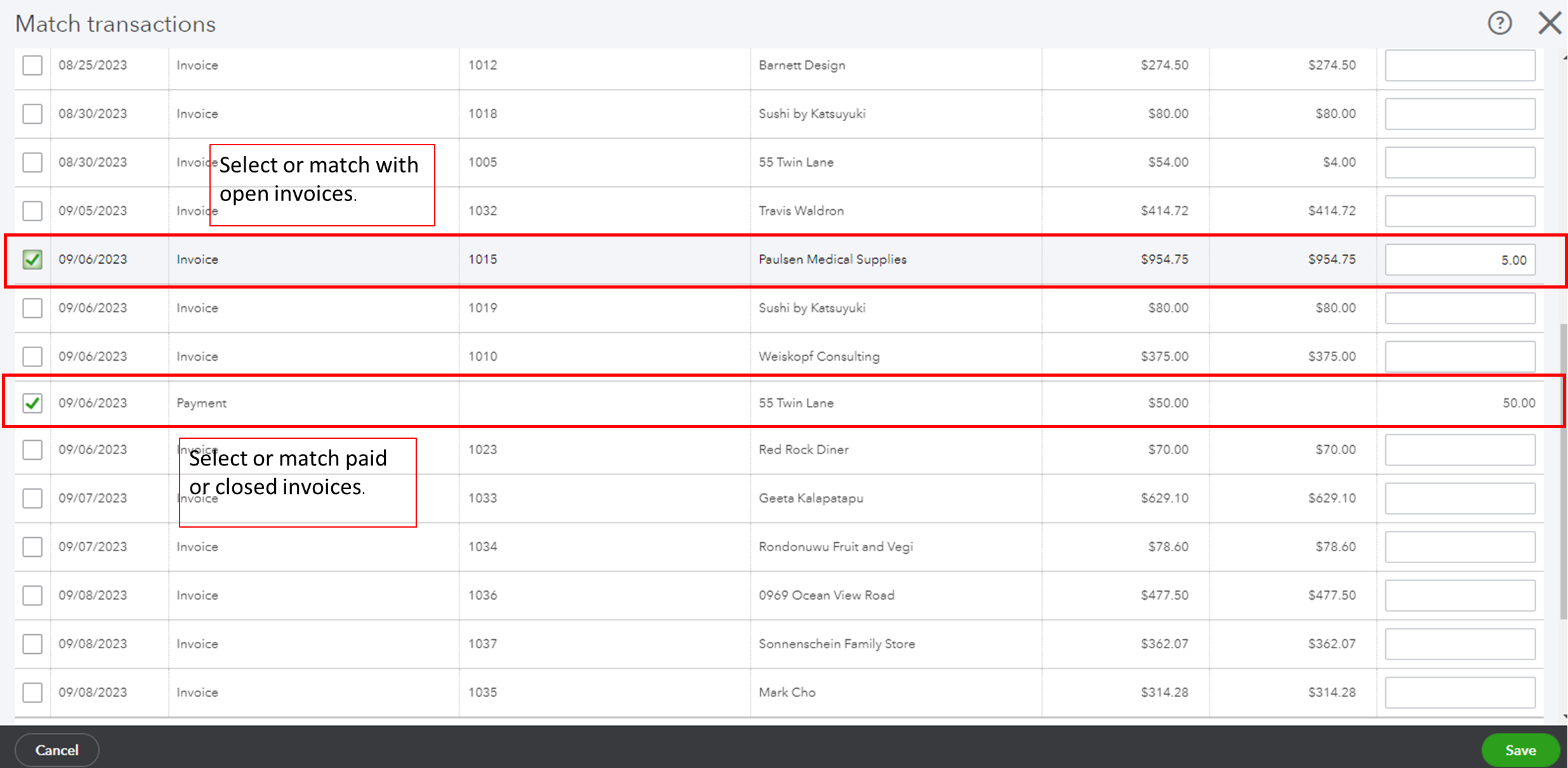This screenshot has height=768, width=1568.
Task: Check invoice 1036 for 0969 Ocean View Road
Action: (x=32, y=595)
